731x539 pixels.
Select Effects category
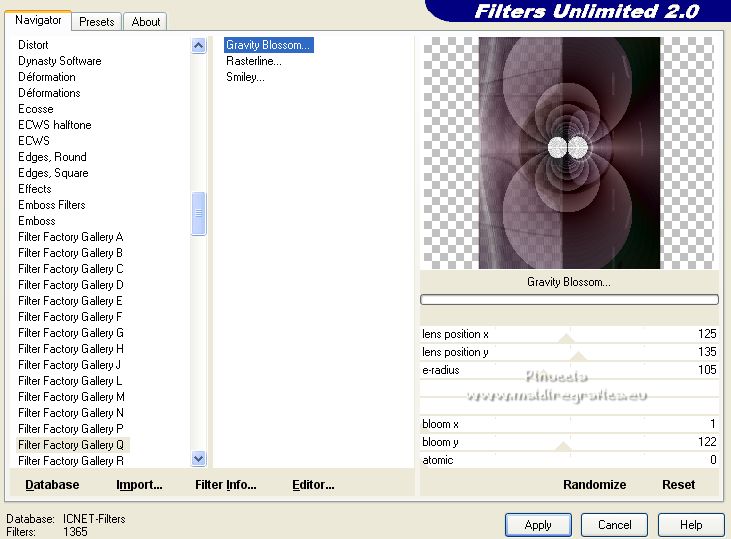click(34, 189)
